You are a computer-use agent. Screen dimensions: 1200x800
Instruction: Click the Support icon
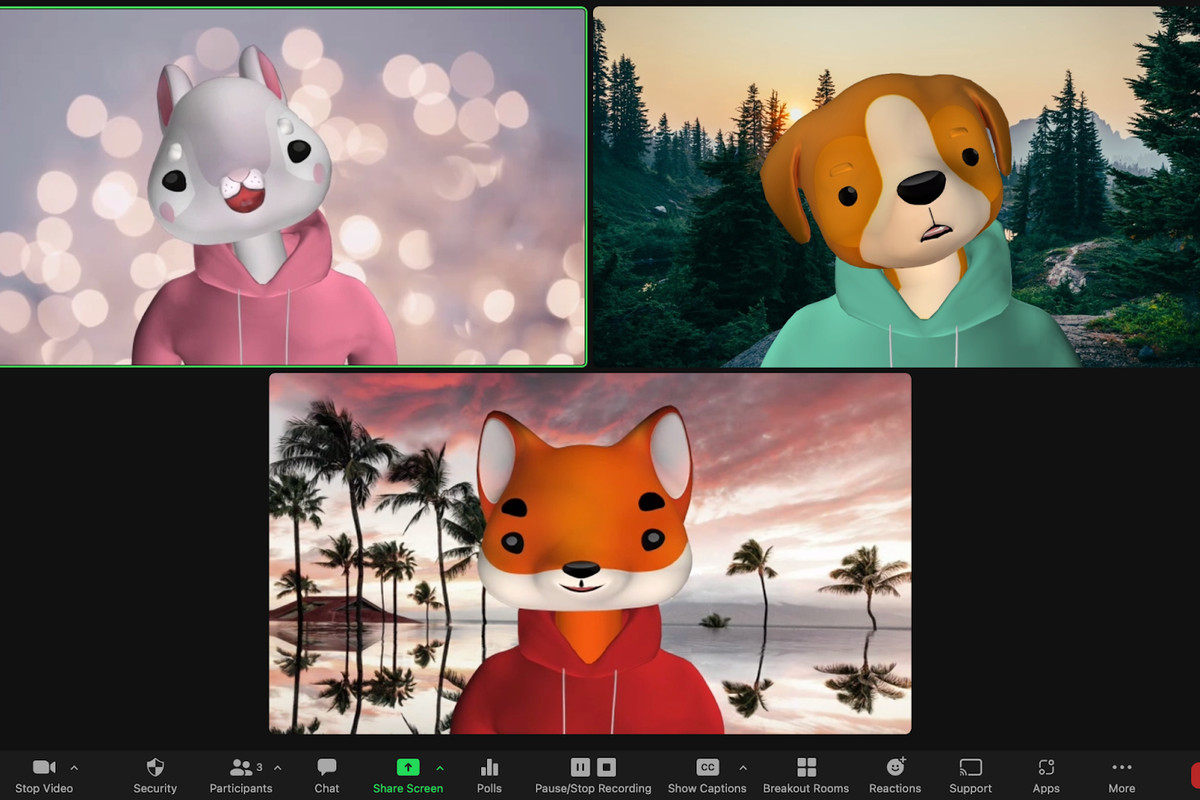click(x=969, y=766)
